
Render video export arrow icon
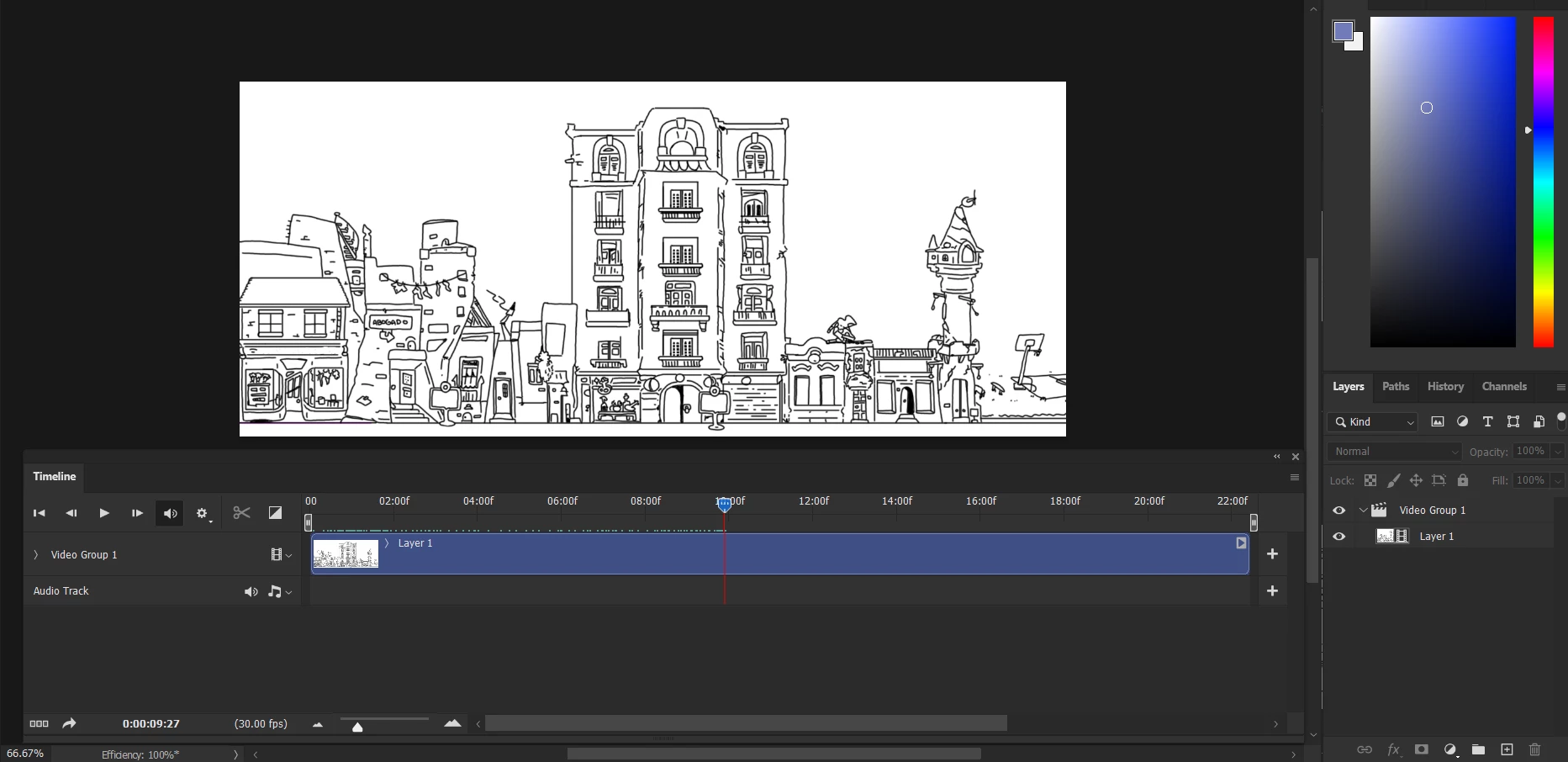[69, 723]
